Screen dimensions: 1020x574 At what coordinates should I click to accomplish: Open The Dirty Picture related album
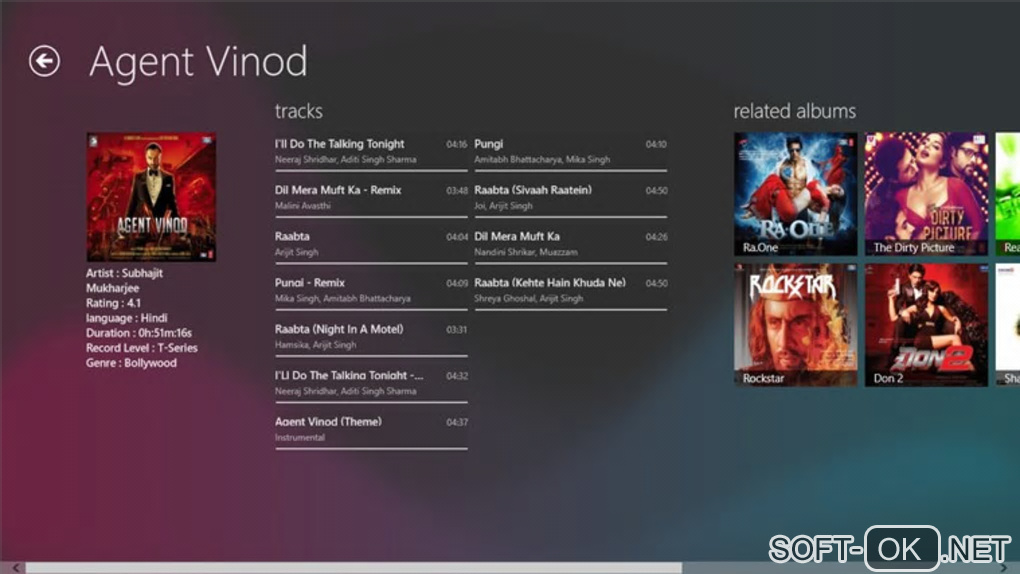(926, 194)
